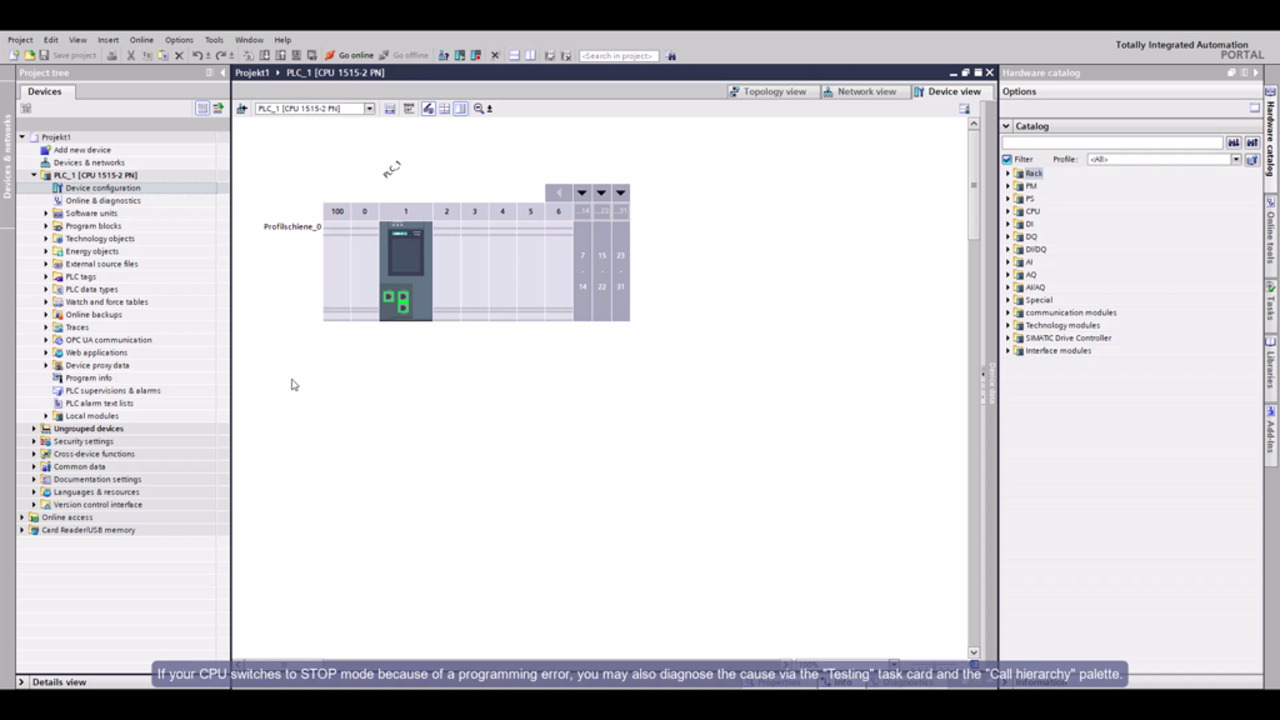Open the PLC_1 device selector dropdown

point(369,109)
